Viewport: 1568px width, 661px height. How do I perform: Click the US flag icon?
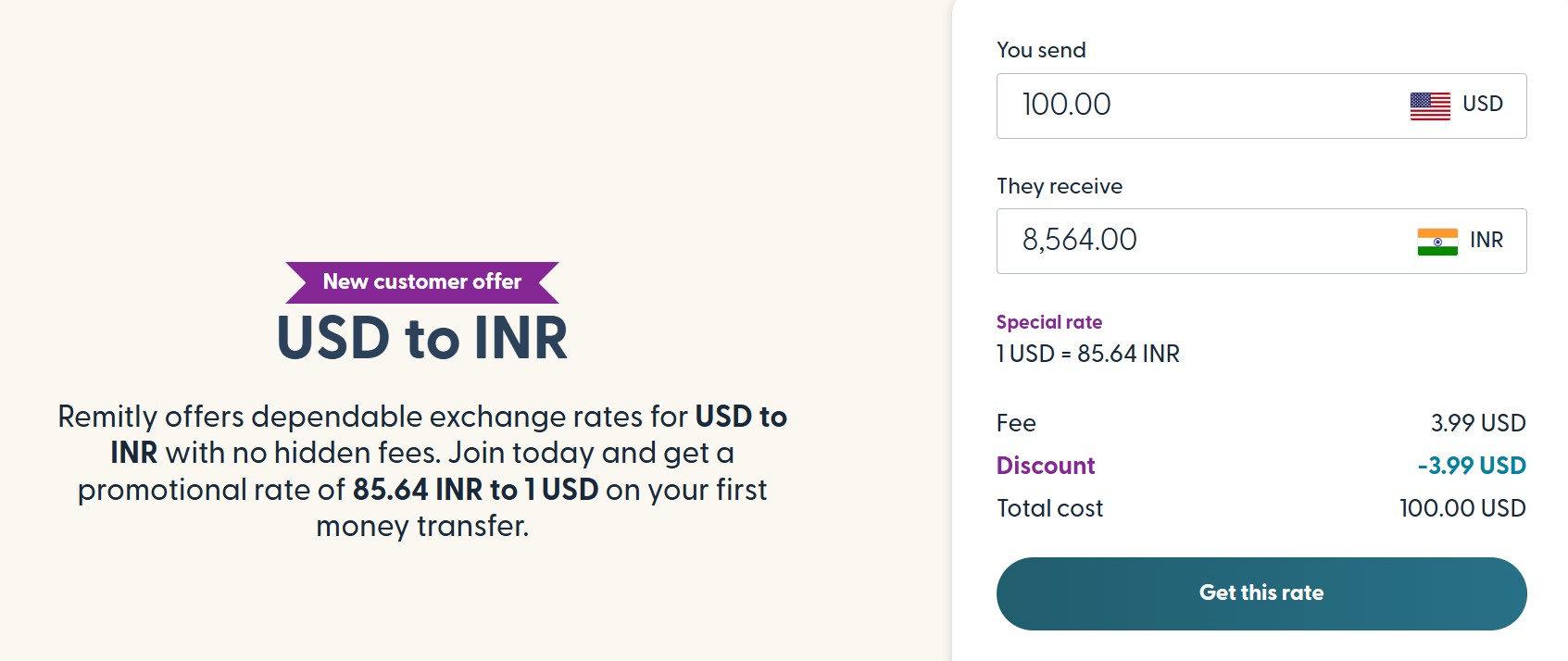click(x=1429, y=105)
